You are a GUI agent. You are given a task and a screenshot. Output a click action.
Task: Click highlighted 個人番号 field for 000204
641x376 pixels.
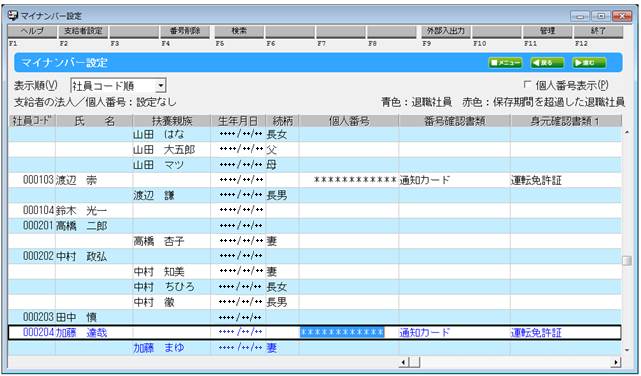click(x=342, y=332)
